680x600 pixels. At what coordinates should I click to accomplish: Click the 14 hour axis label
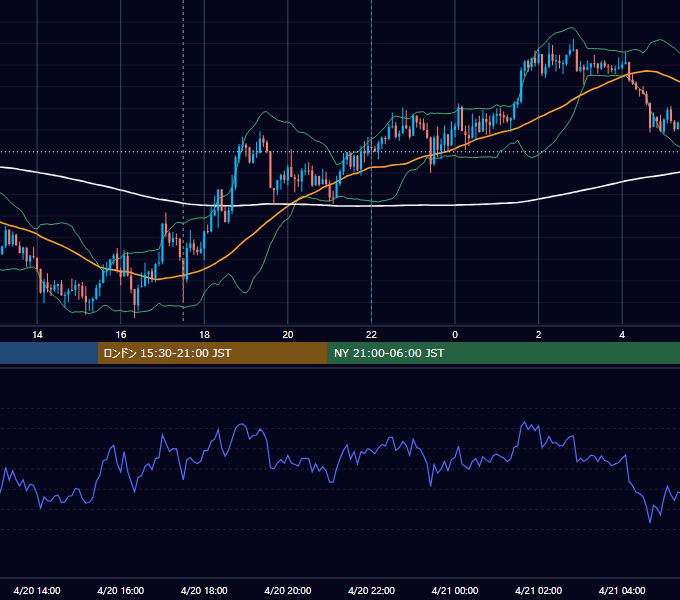coord(37,335)
